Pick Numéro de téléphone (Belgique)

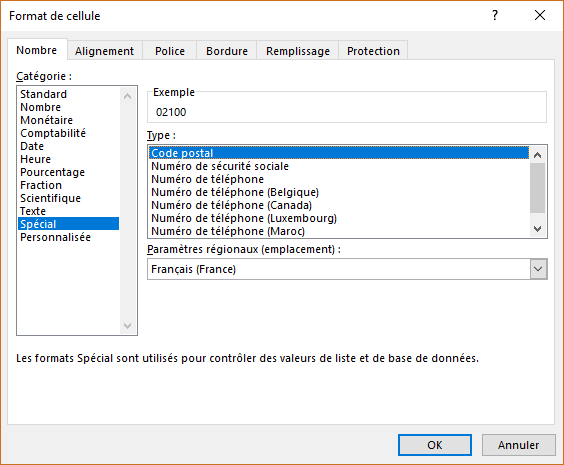click(x=339, y=192)
